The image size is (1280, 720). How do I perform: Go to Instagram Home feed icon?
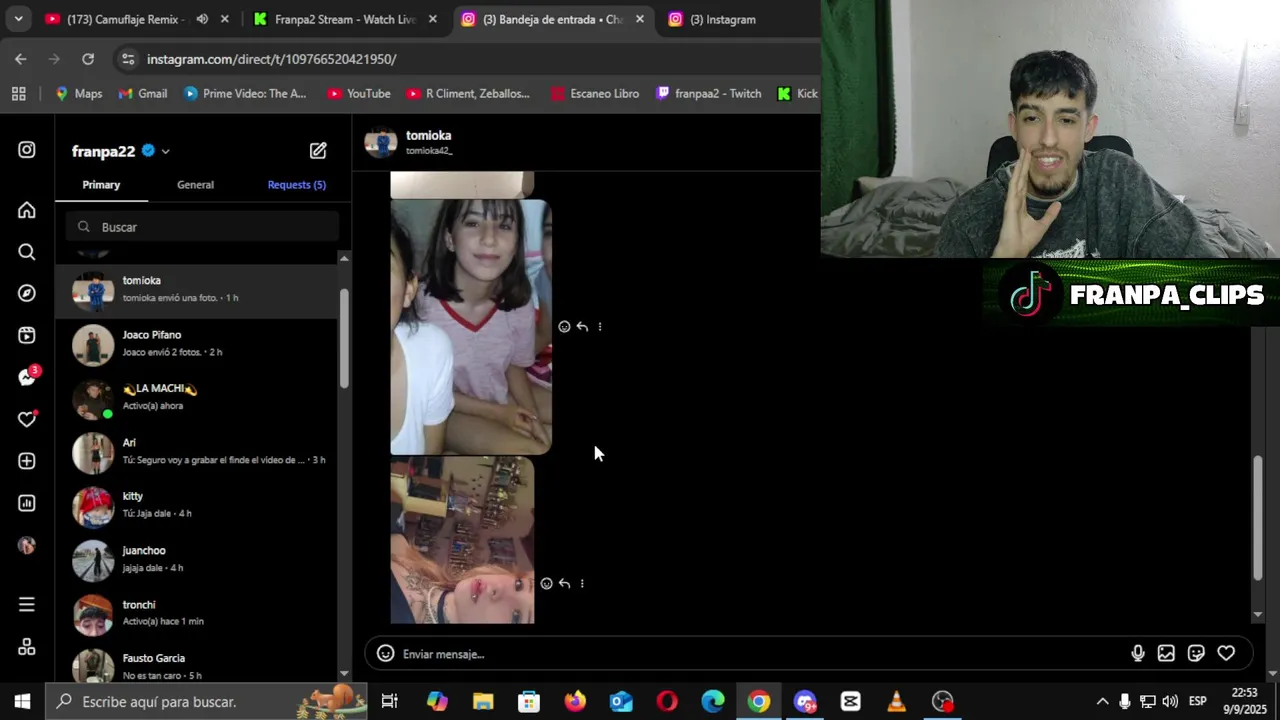click(x=27, y=210)
